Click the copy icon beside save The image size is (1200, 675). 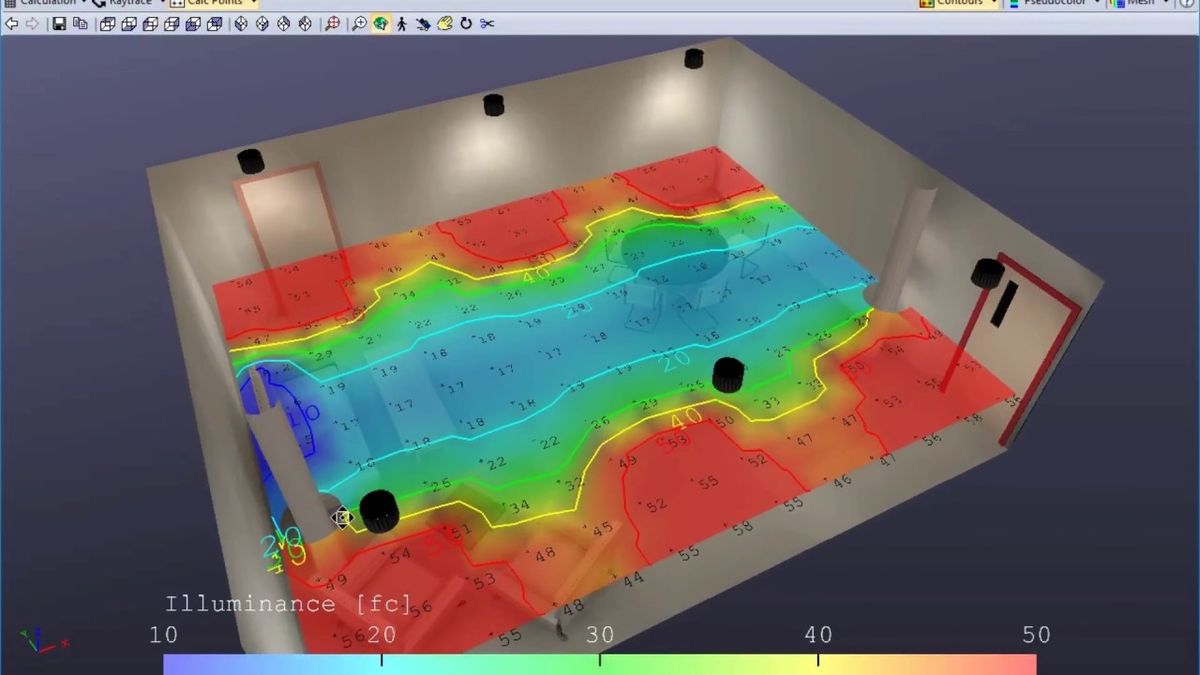coord(80,23)
